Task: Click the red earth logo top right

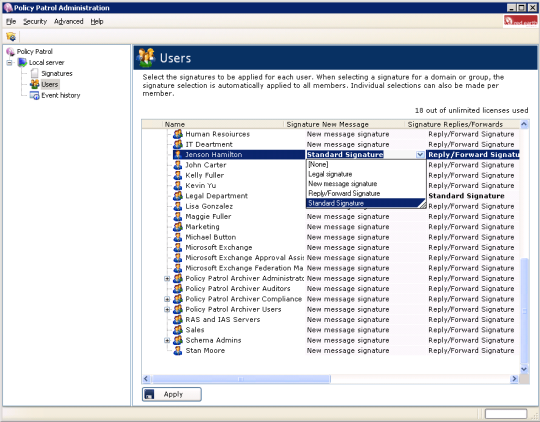Action: tap(520, 21)
